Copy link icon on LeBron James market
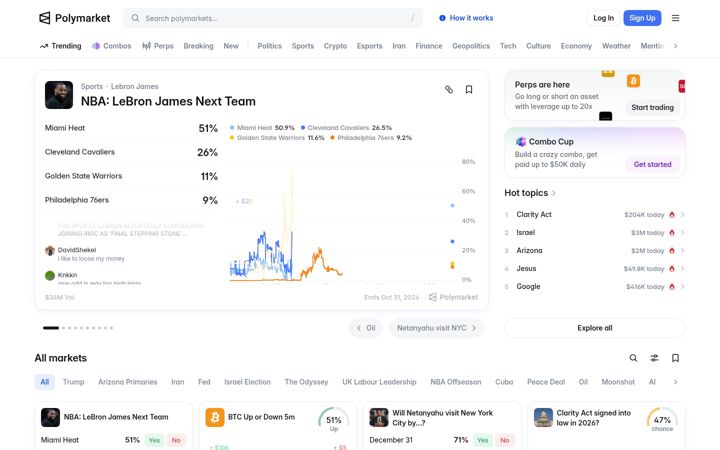The height and width of the screenshot is (450, 720). click(x=449, y=89)
